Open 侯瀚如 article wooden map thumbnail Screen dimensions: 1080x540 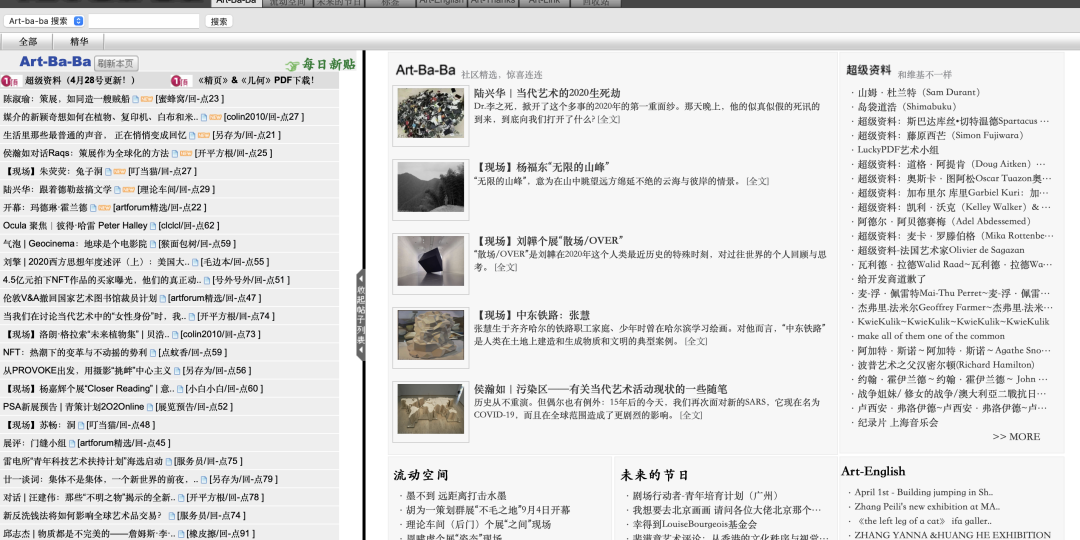[430, 410]
